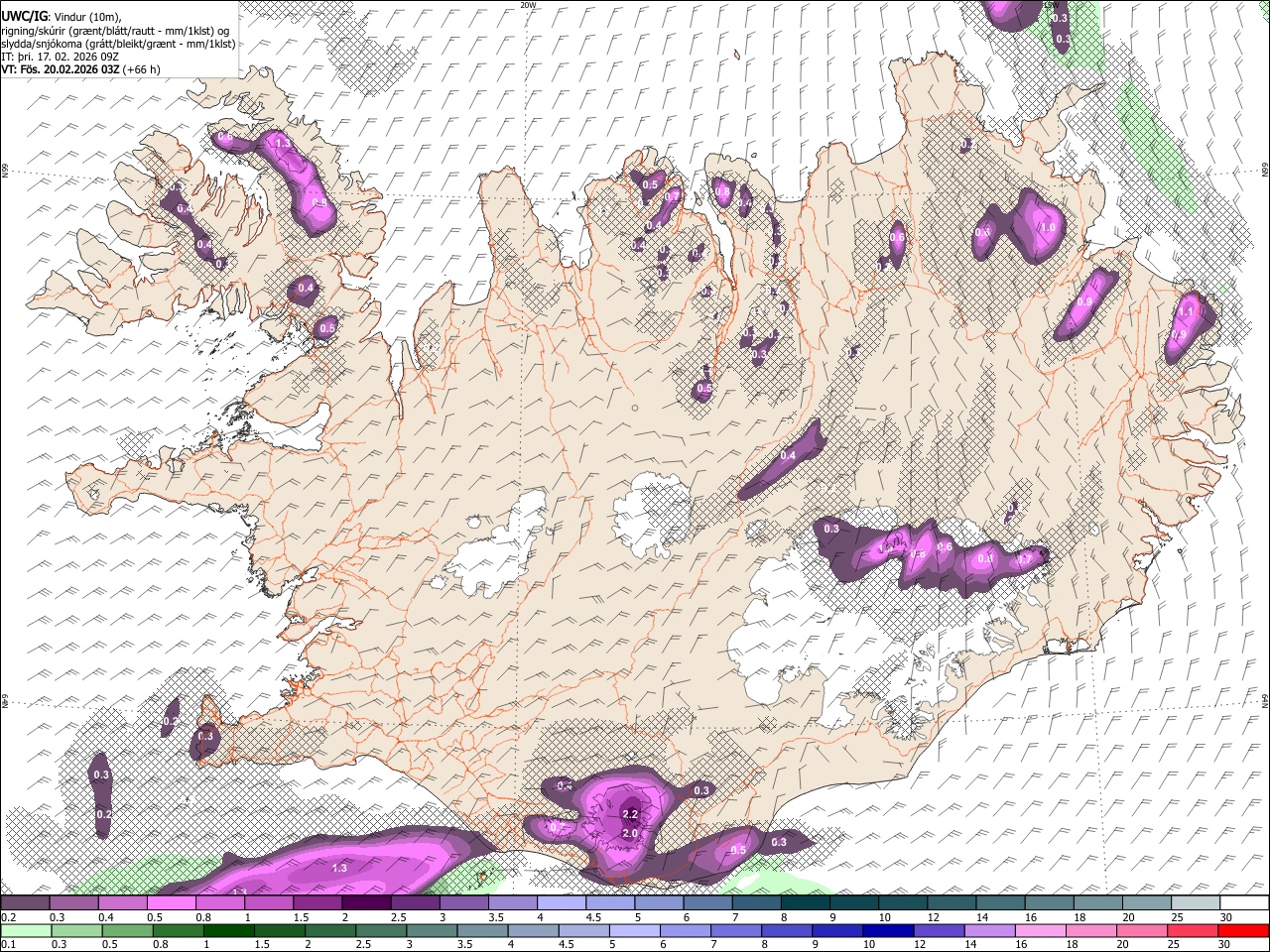Click the snow legend swatch for 4–4.5 mm
1270x952 pixels.
click(562, 903)
